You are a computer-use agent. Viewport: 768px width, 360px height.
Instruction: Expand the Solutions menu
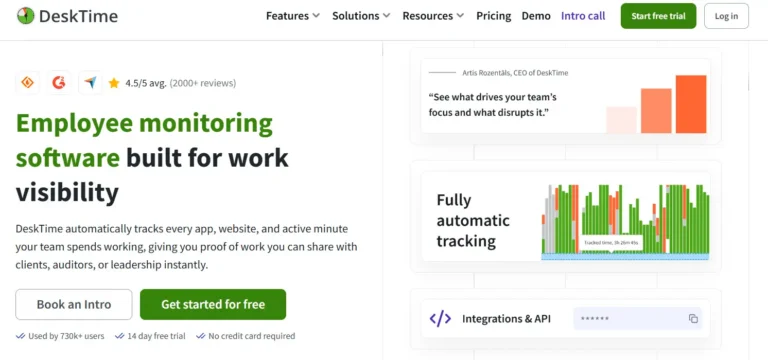pos(361,16)
